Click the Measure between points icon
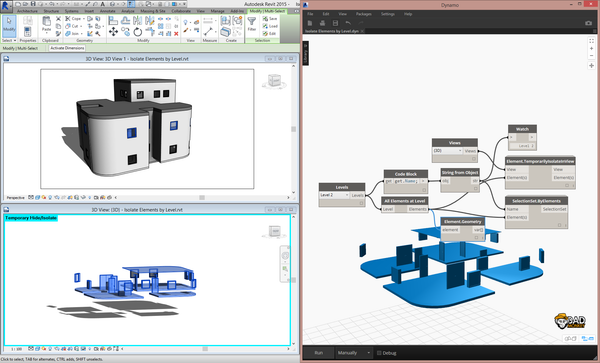Viewport: 600px width, 363px height. pos(208,32)
